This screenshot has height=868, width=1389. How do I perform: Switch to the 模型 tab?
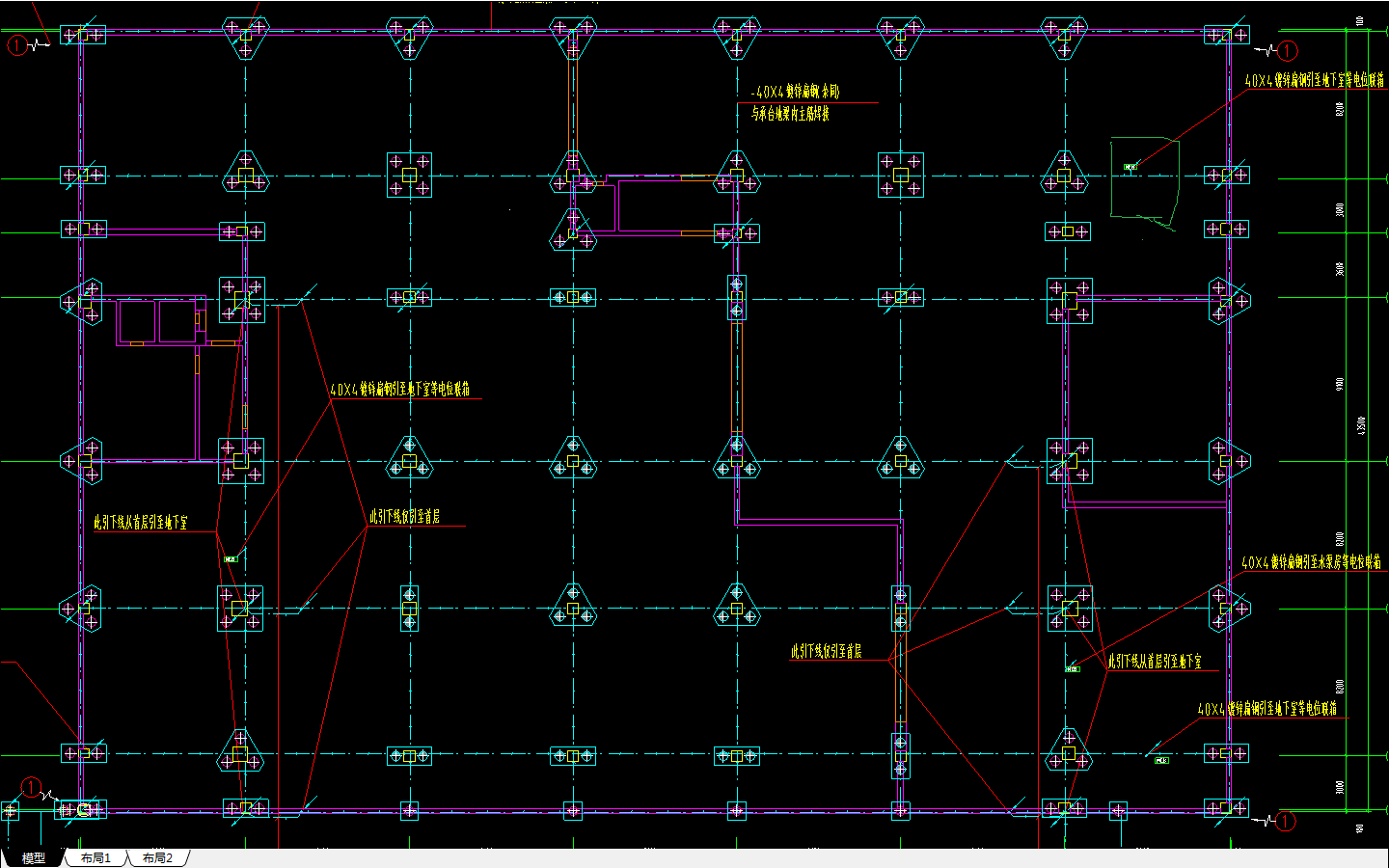click(x=34, y=857)
